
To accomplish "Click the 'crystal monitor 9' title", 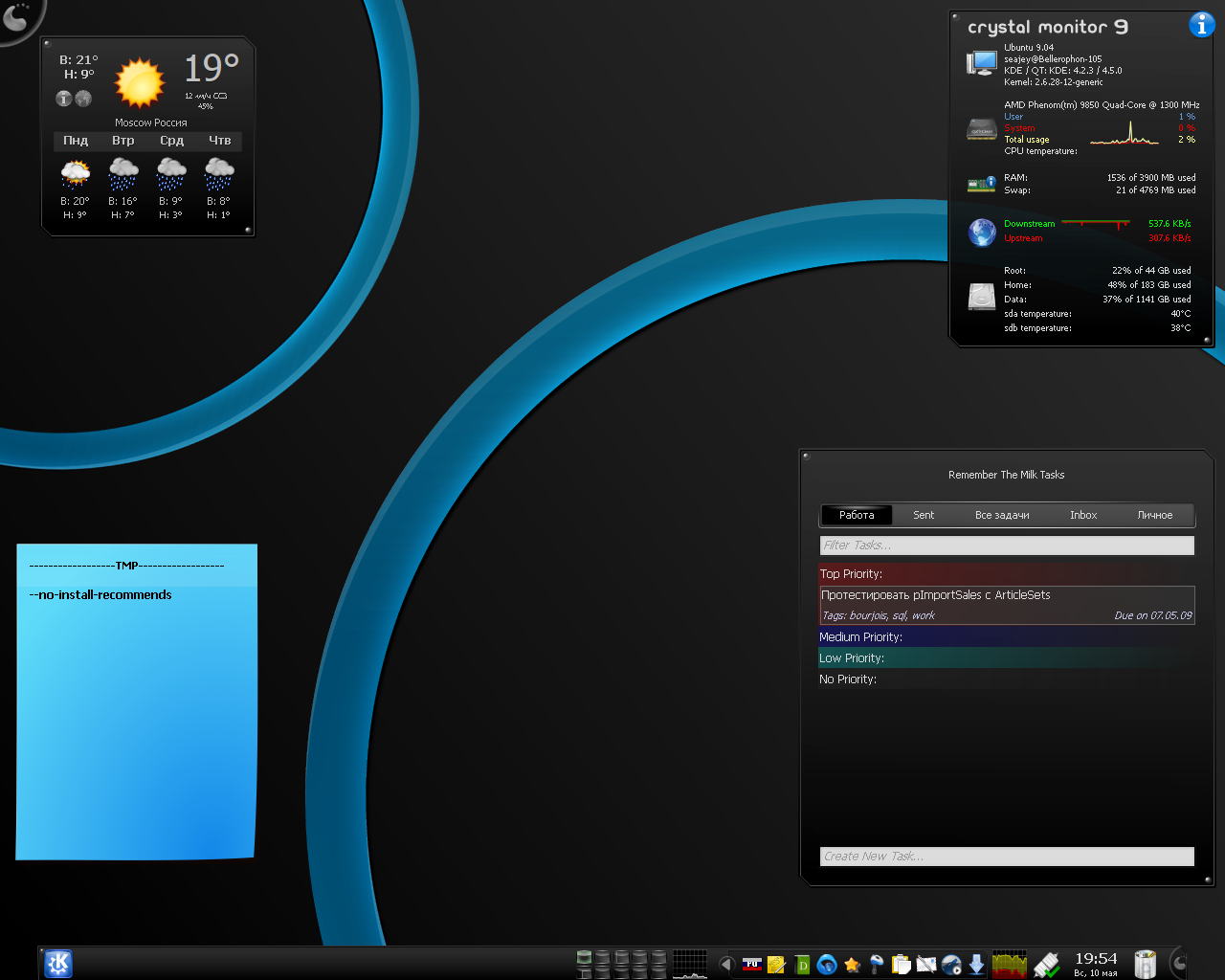I will pos(1048,27).
